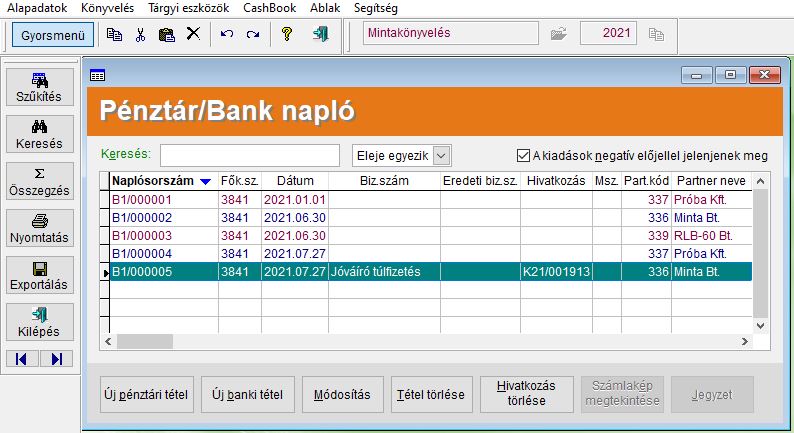This screenshot has height=433, width=794.
Task: Select row B1/000001
Action: click(x=430, y=200)
